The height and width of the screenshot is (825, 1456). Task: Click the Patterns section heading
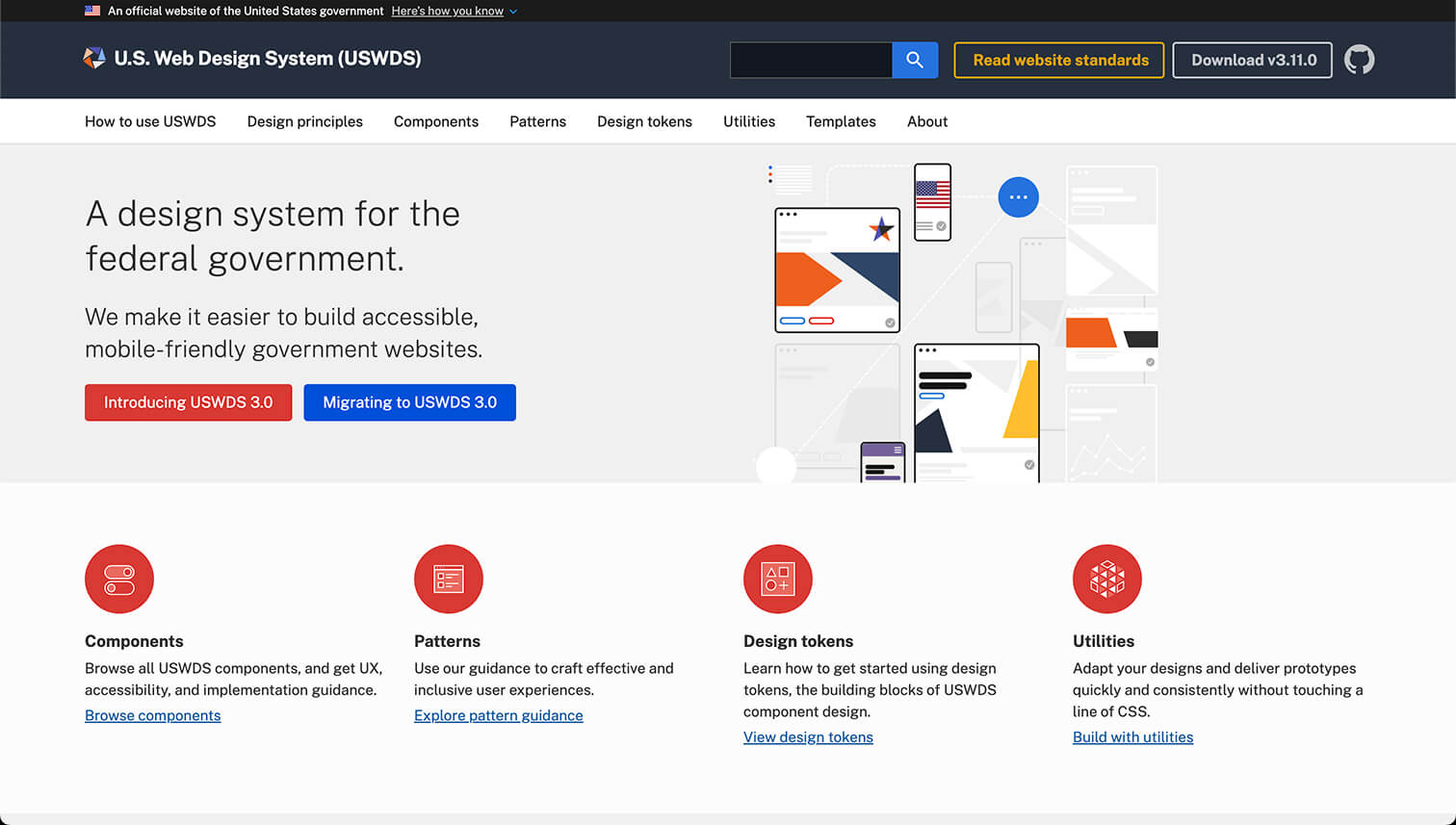click(x=447, y=641)
